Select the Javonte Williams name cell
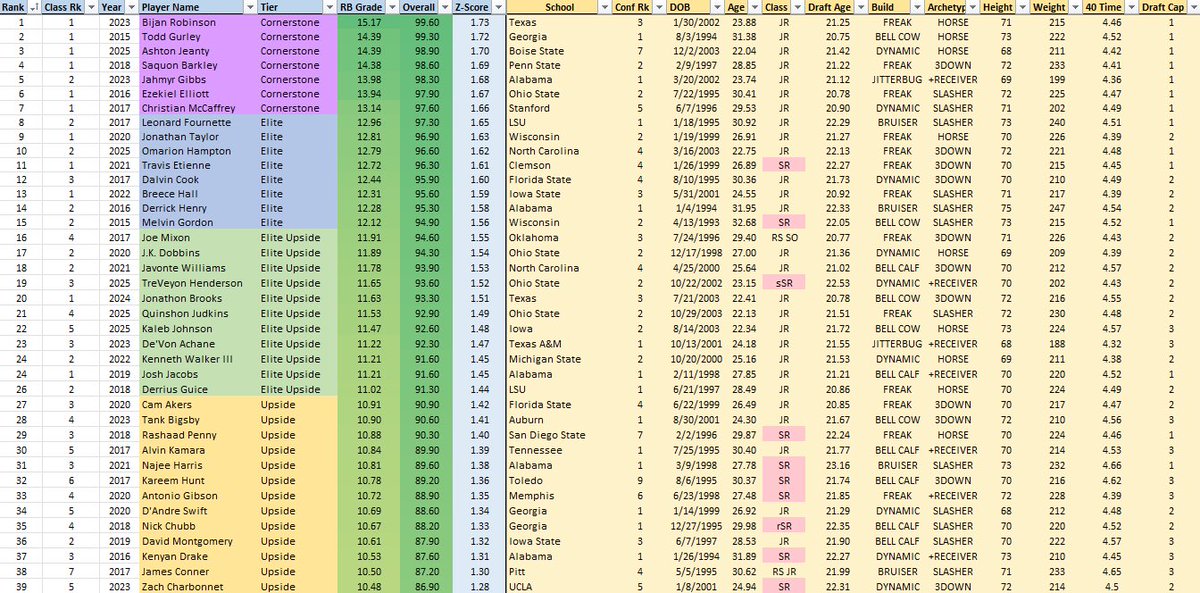This screenshot has width=1200, height=593. point(198,268)
